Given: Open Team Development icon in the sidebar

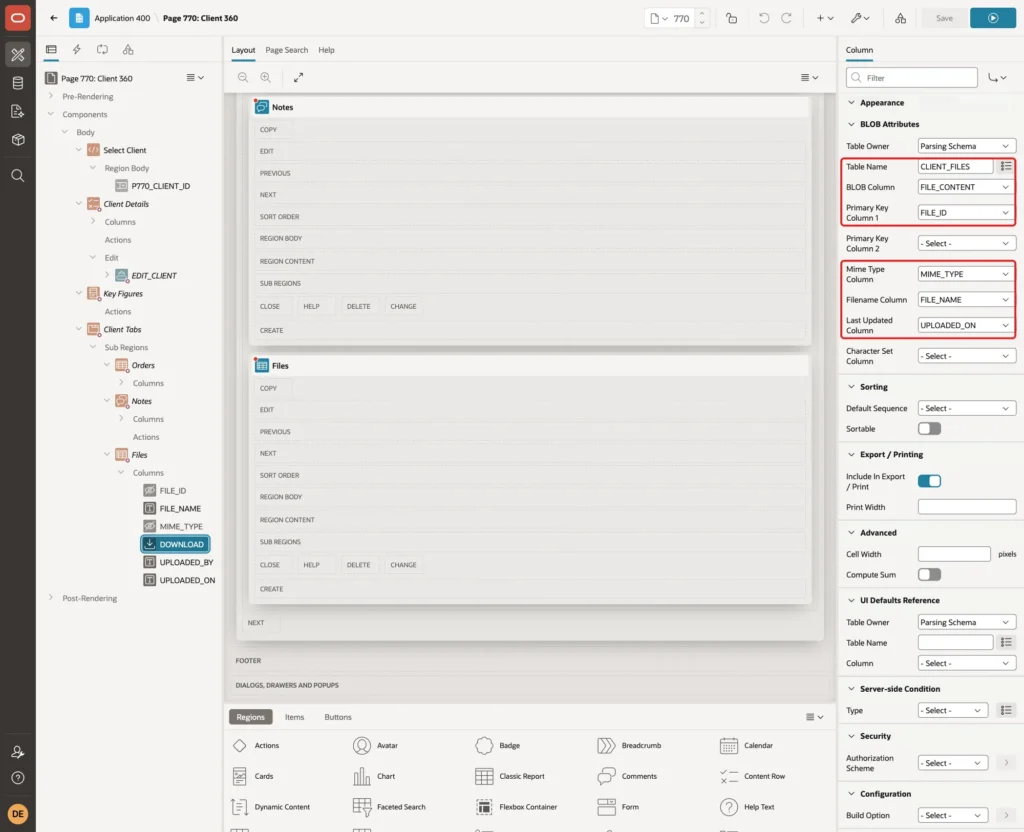Looking at the screenshot, I should (18, 112).
